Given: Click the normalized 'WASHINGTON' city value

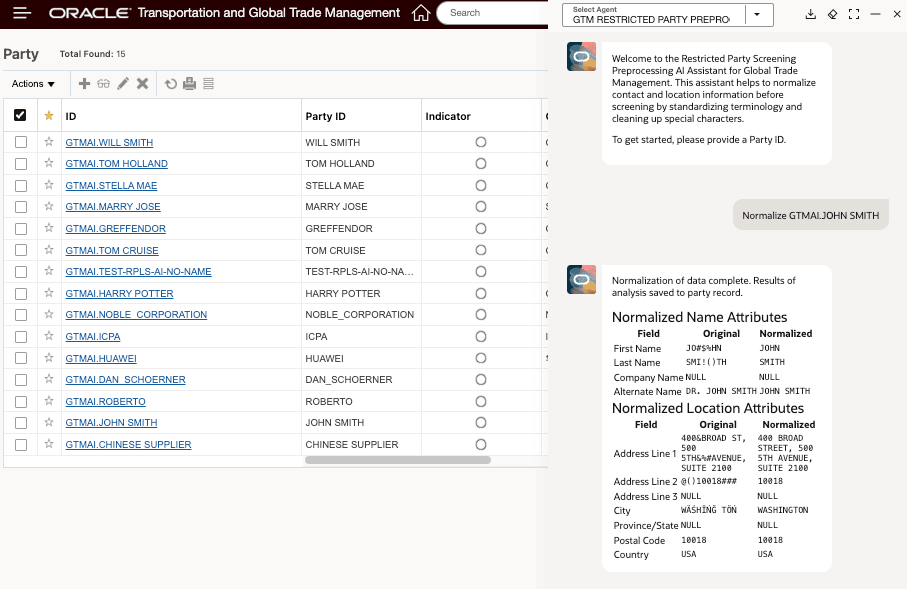Looking at the screenshot, I should [783, 510].
